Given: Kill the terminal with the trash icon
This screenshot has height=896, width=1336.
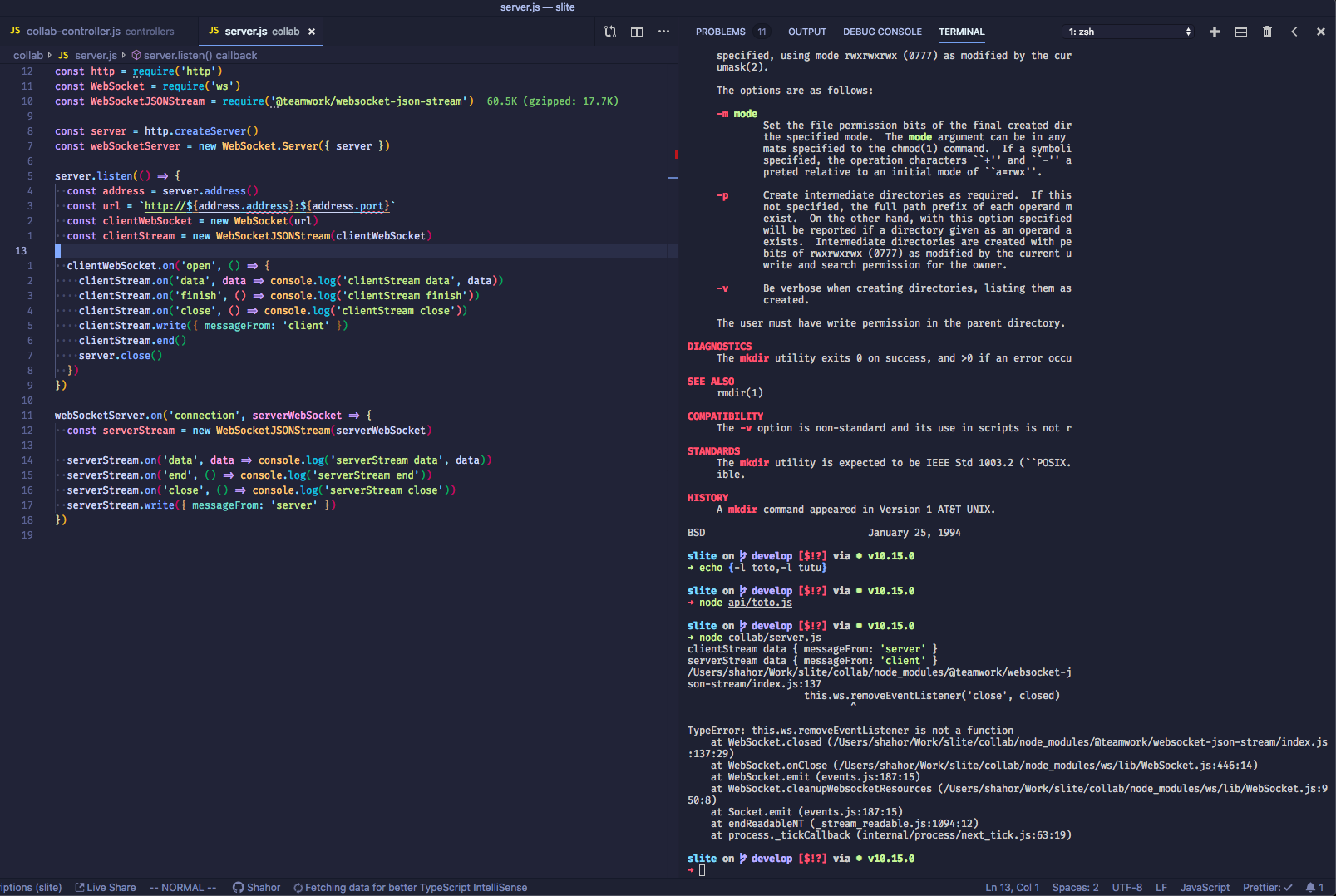Looking at the screenshot, I should tap(1267, 31).
